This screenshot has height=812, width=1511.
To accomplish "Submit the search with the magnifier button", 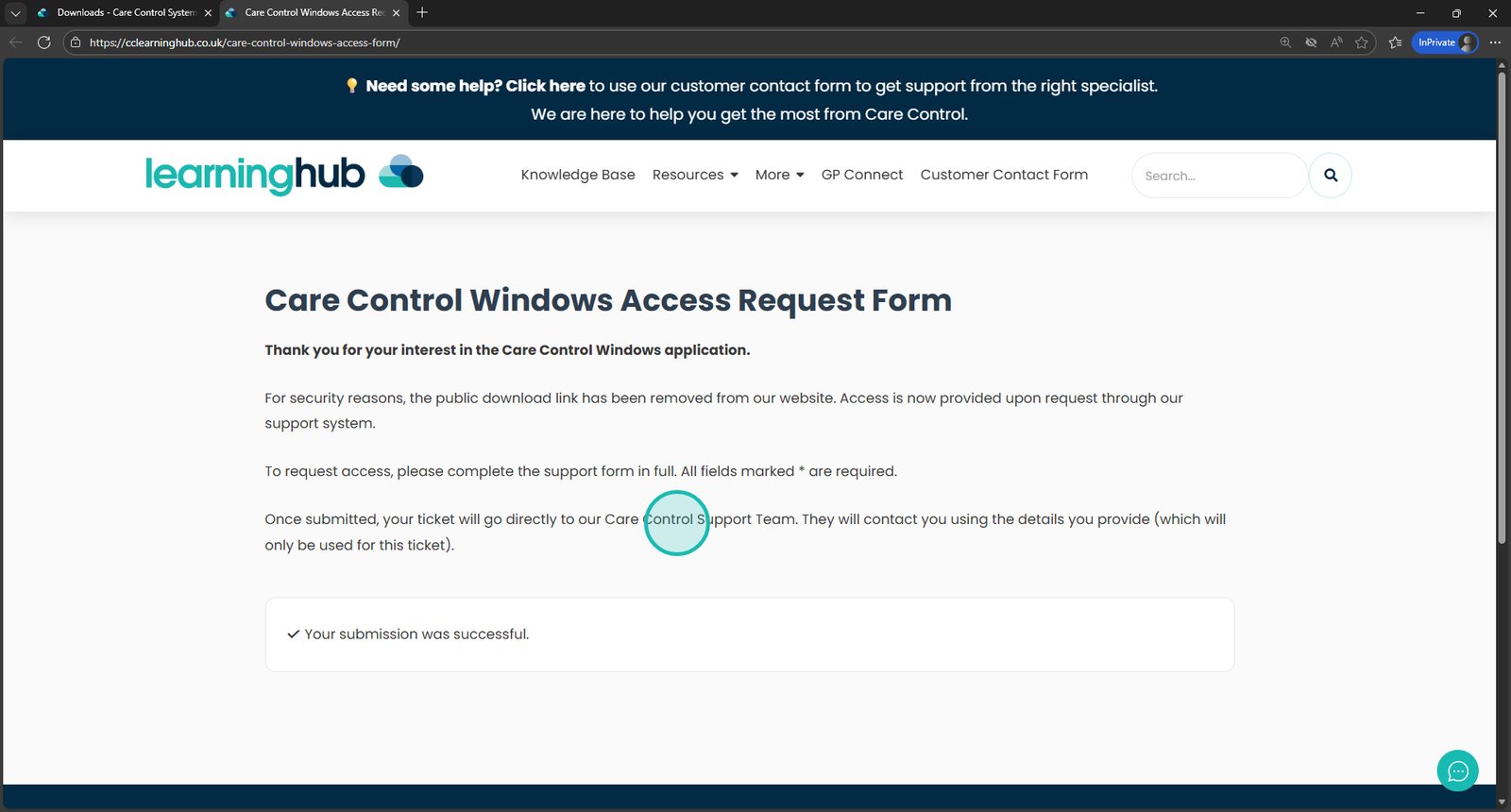I will point(1331,176).
